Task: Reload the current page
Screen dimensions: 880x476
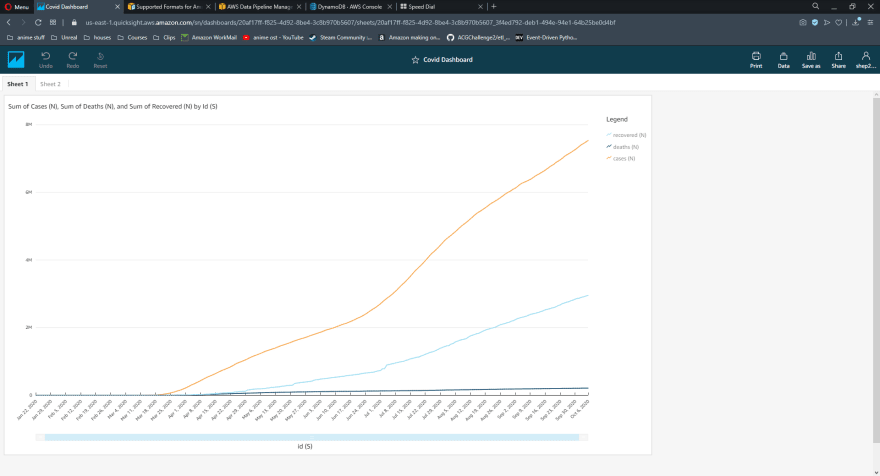Action: pyautogui.click(x=38, y=22)
